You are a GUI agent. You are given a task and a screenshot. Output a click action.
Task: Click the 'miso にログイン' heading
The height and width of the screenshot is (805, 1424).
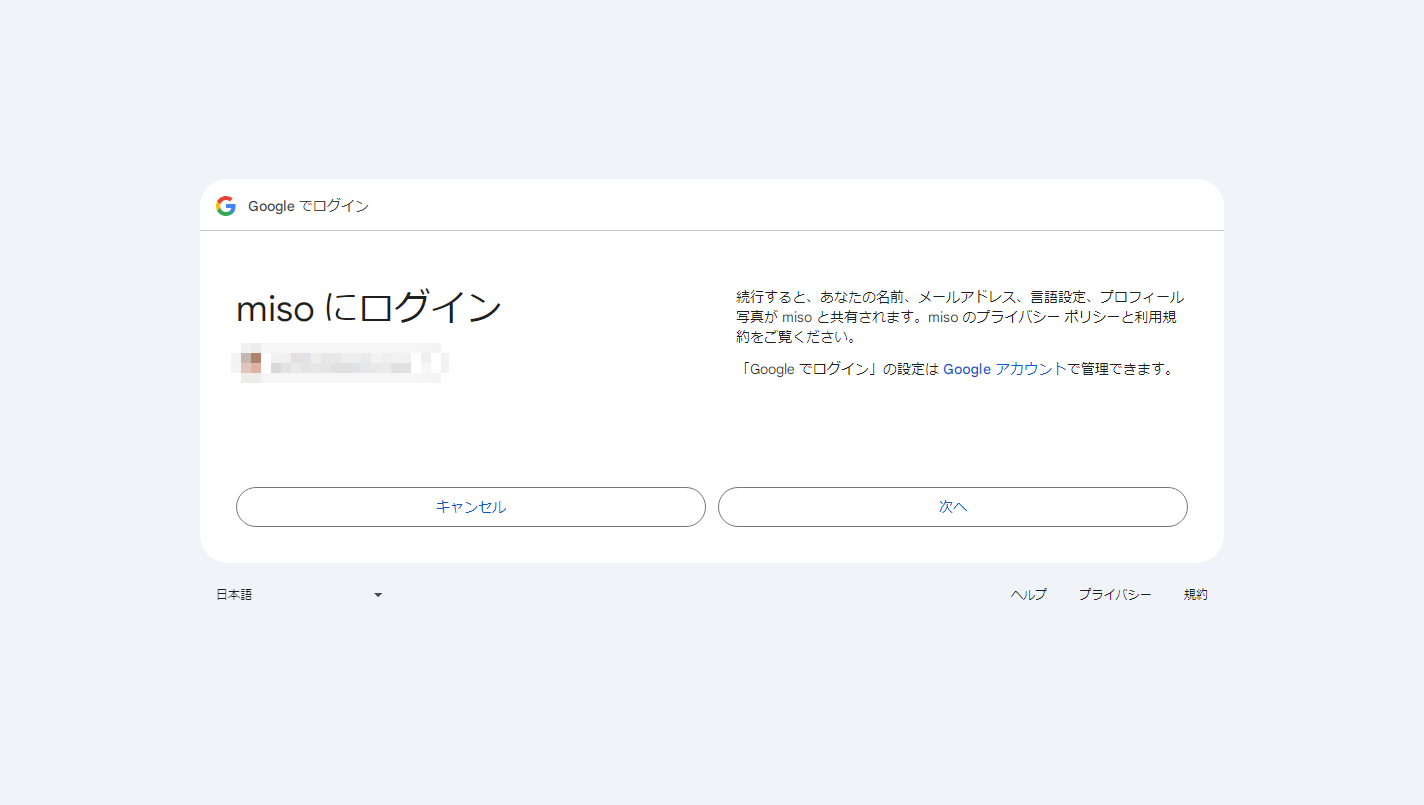[368, 309]
